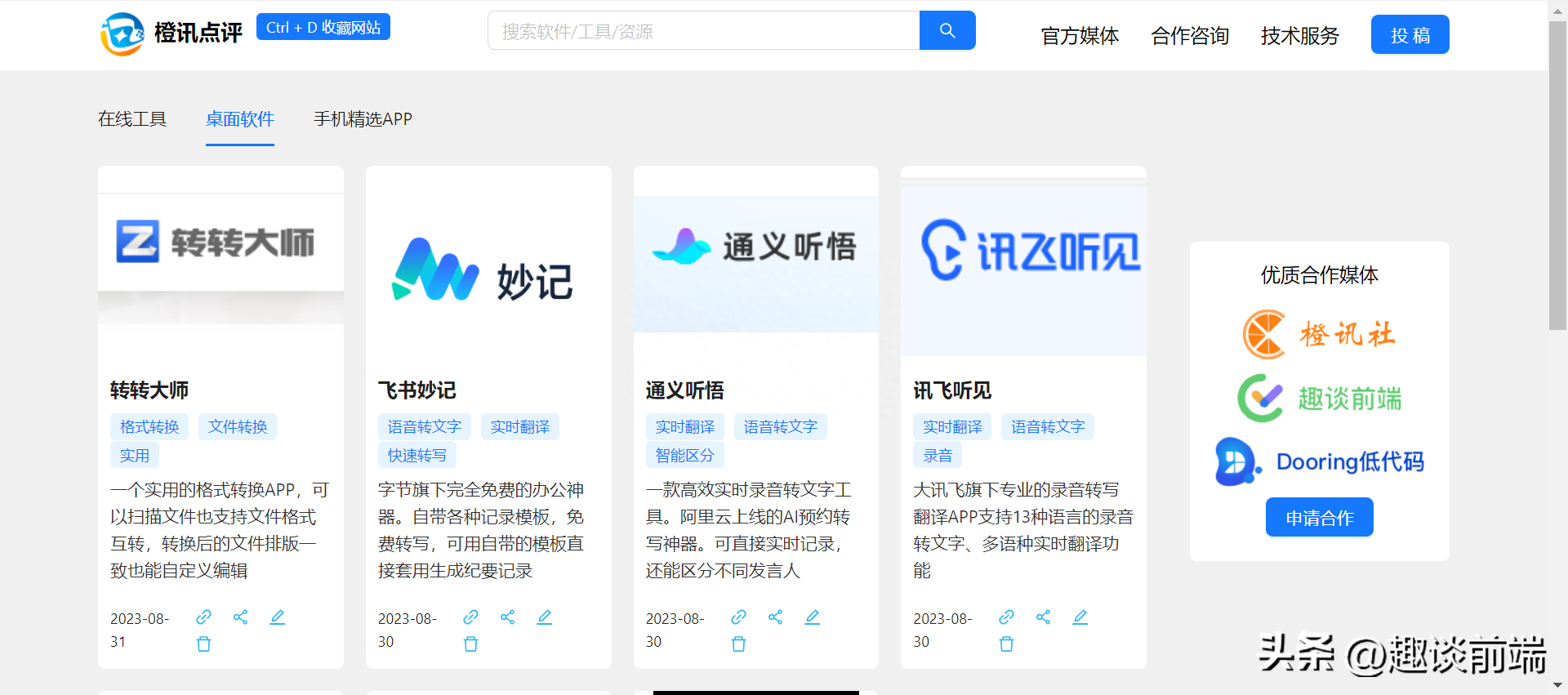Open the 手机精选APP tab

click(x=363, y=119)
